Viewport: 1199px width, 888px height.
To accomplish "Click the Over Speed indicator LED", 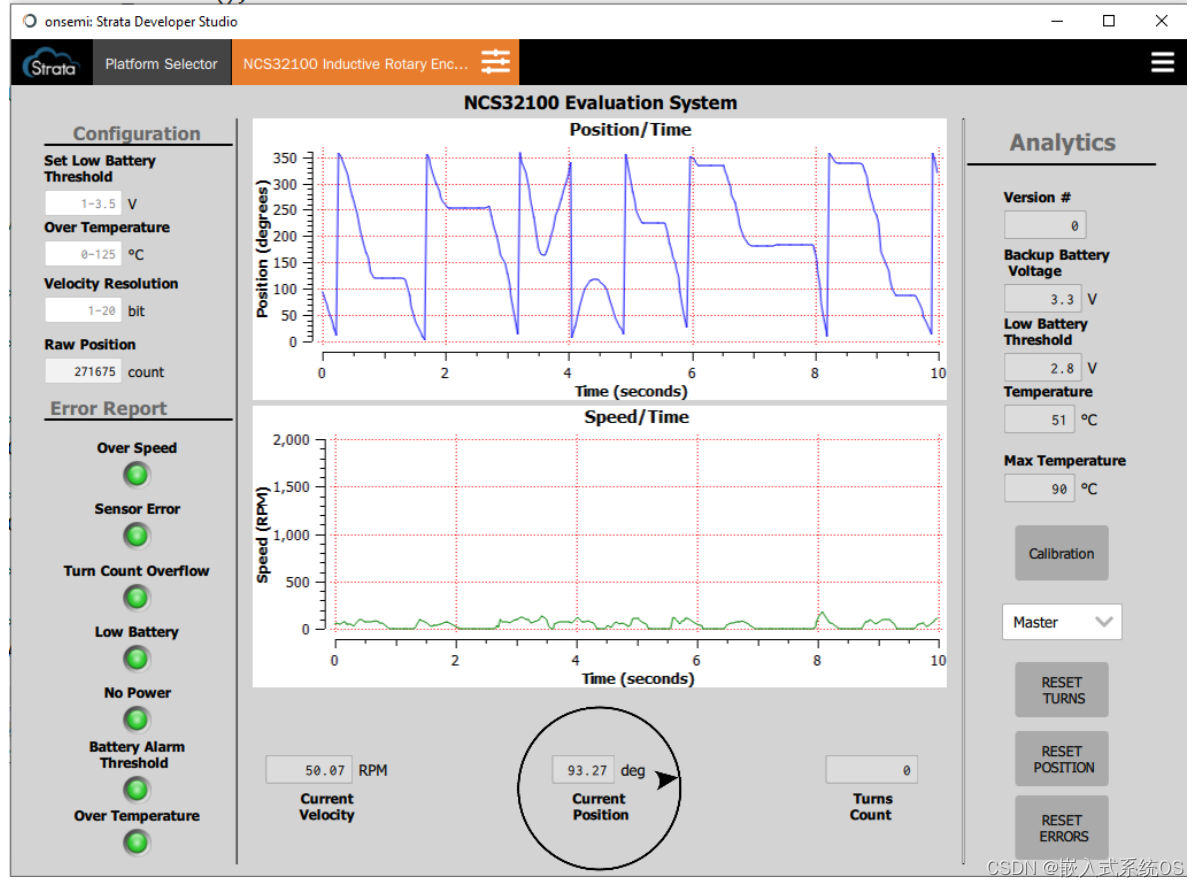I will click(x=136, y=474).
